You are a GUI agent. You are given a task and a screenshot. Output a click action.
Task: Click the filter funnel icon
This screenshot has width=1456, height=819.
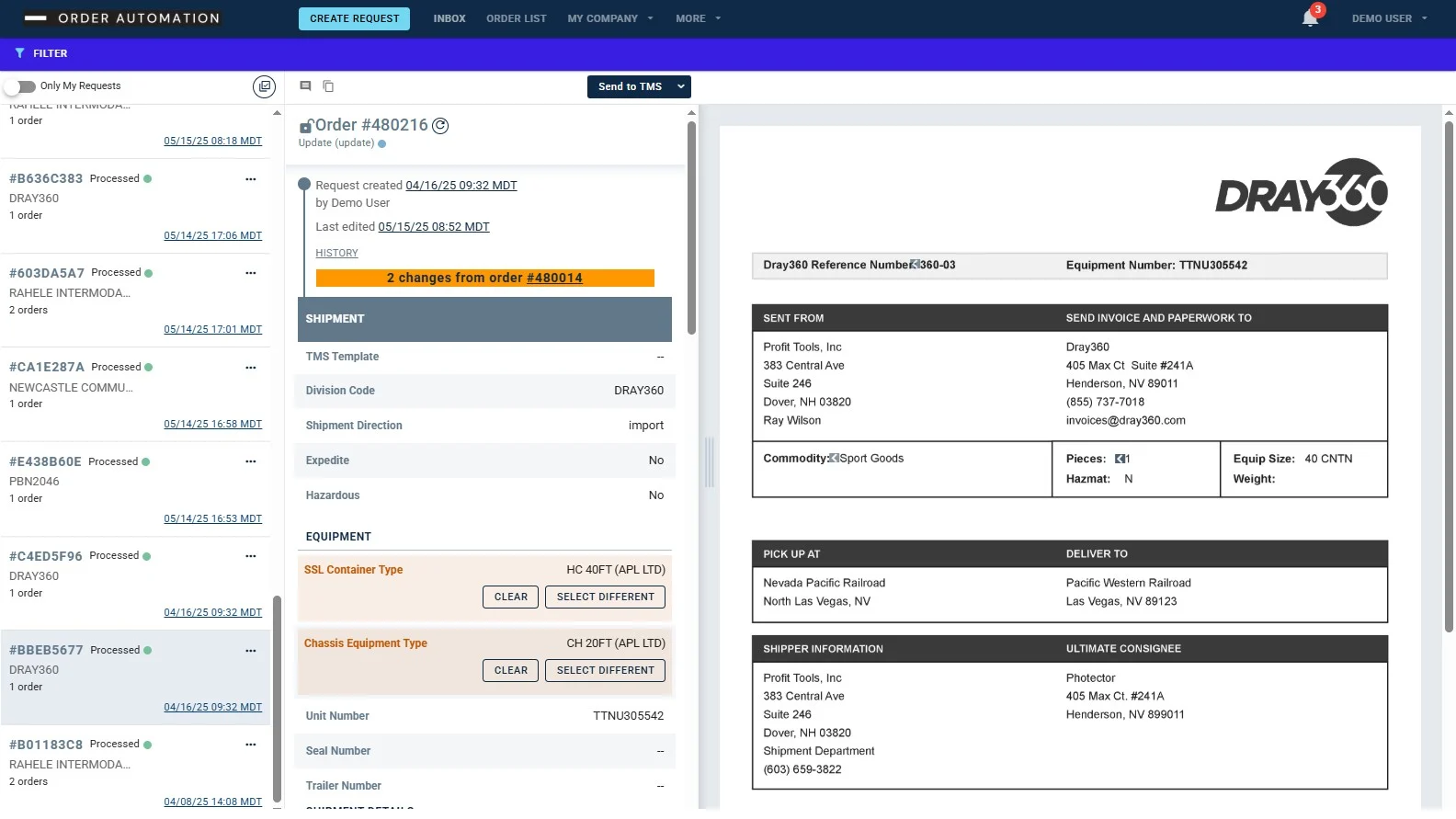tap(19, 53)
